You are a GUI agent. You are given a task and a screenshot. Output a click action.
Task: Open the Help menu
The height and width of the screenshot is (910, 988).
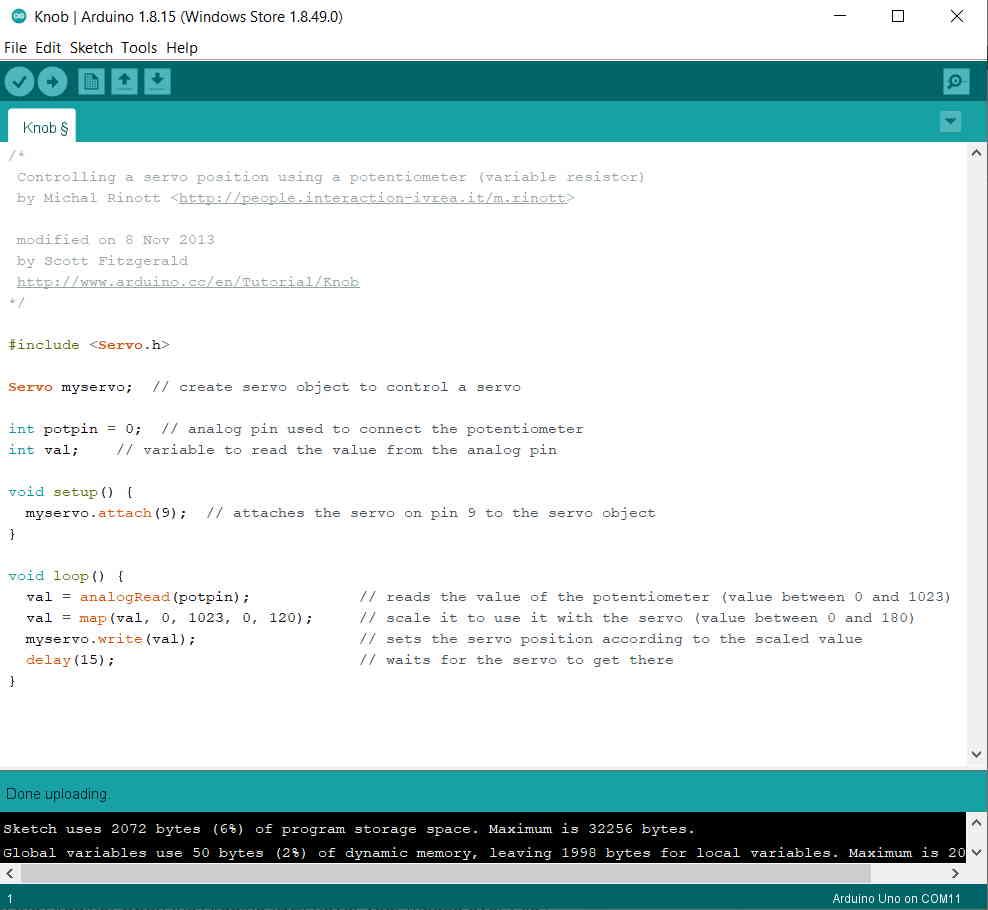tap(181, 48)
